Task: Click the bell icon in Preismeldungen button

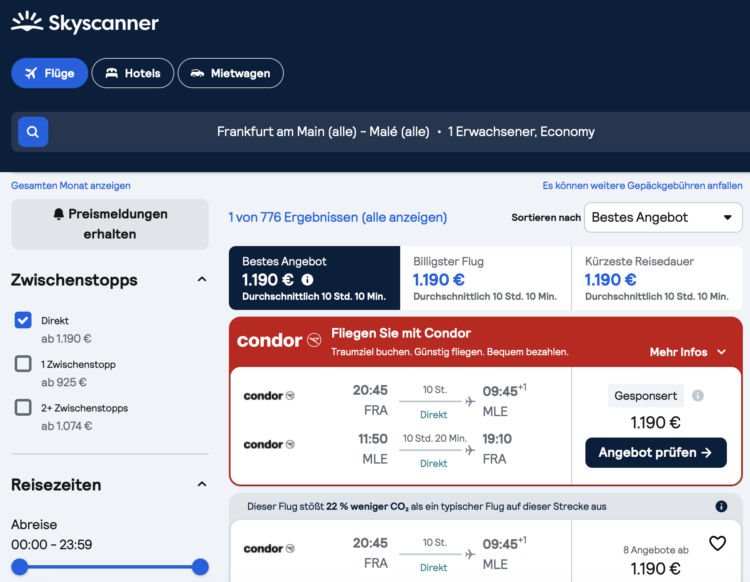Action: pyautogui.click(x=58, y=214)
